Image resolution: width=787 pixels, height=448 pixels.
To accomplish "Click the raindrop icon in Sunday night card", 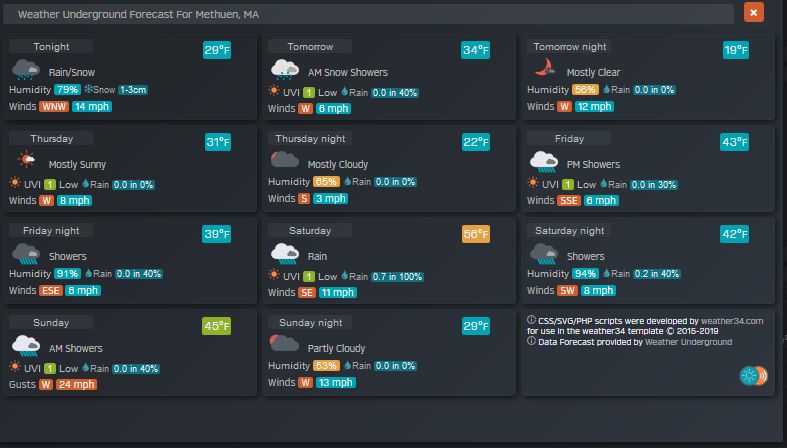I will click(x=347, y=365).
